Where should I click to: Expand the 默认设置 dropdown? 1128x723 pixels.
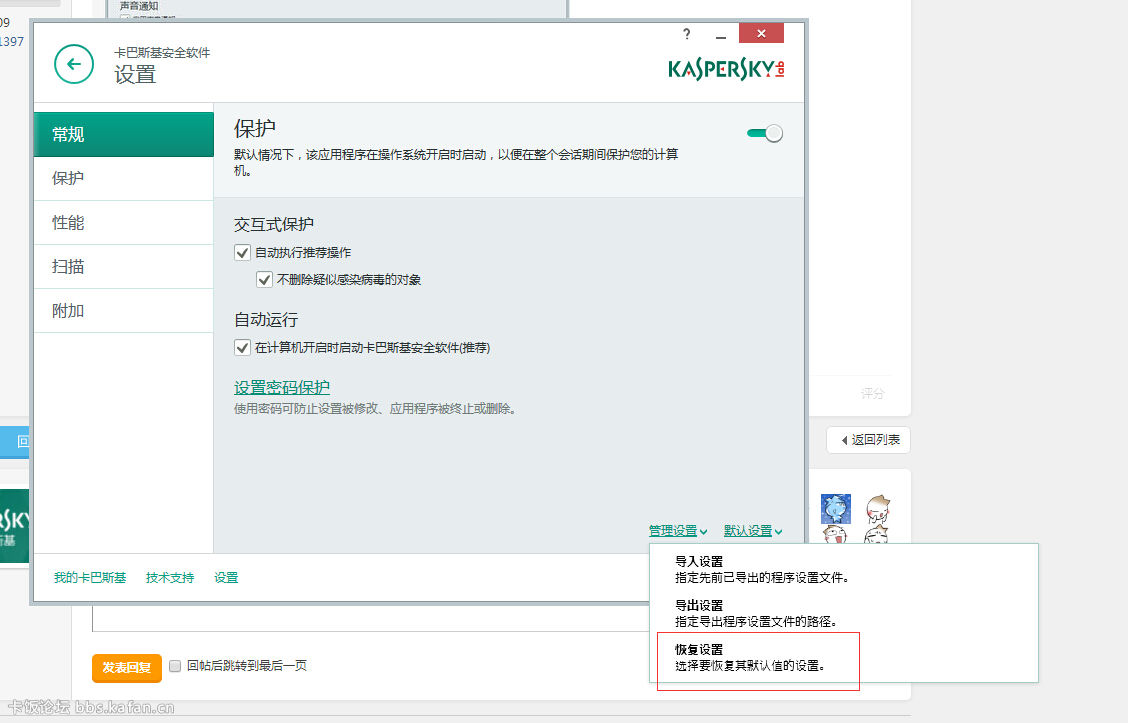pyautogui.click(x=752, y=531)
